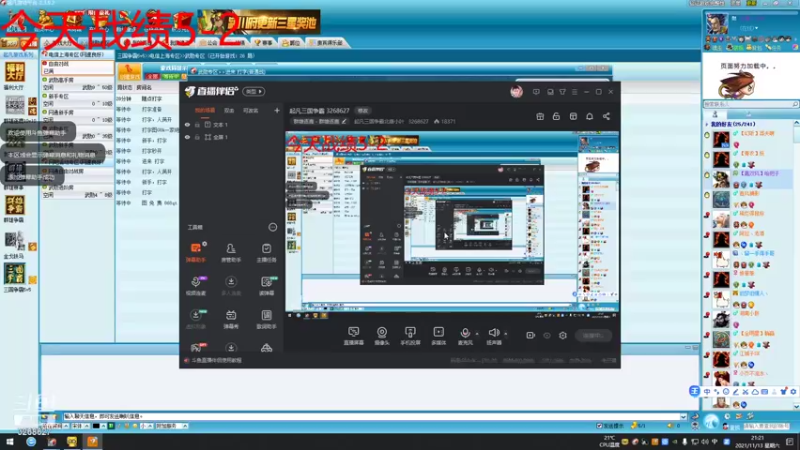
Task: Open the browser icon on taskbar
Action: (31, 441)
